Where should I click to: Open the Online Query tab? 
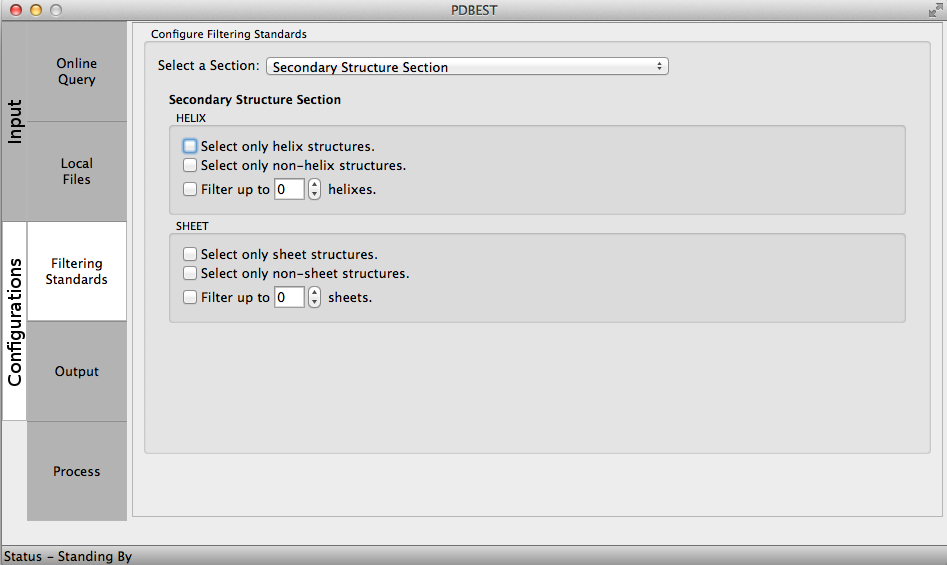(76, 72)
